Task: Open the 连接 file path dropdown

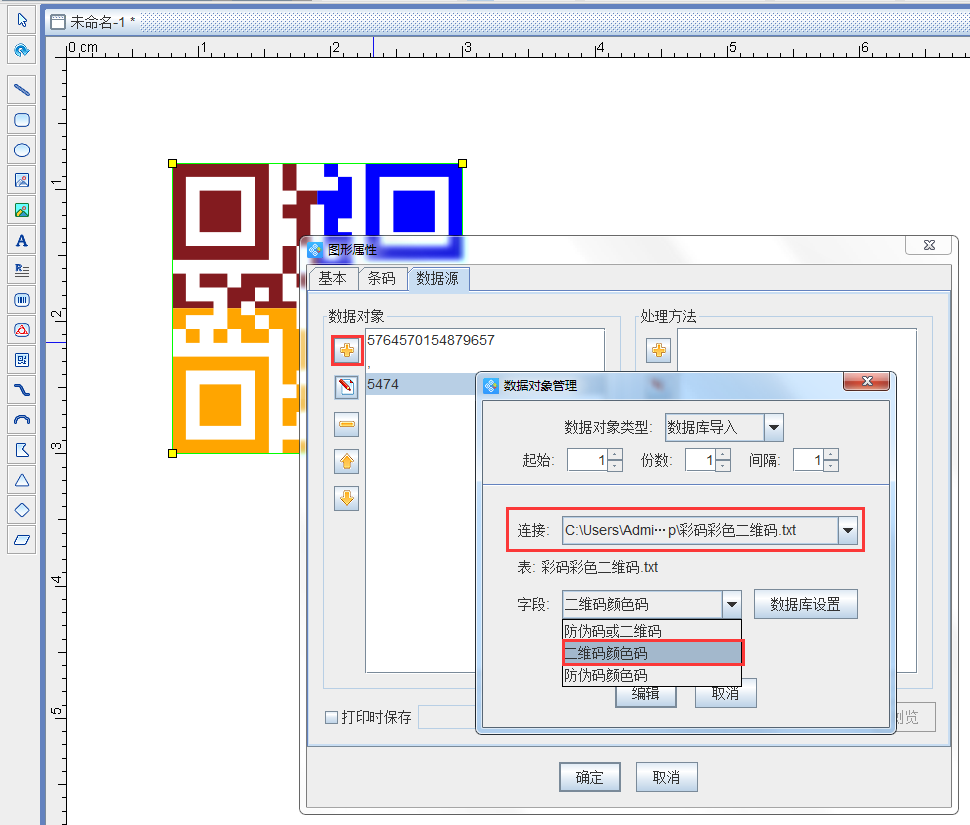Action: 848,530
